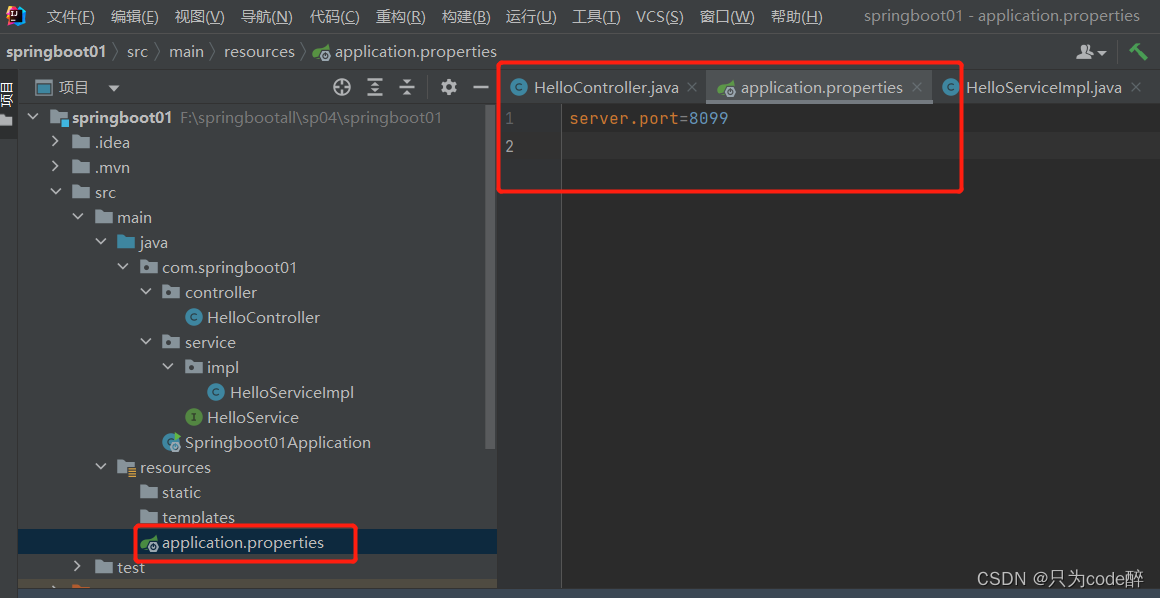Open the 视图(V) menu
The image size is (1160, 598).
point(200,16)
